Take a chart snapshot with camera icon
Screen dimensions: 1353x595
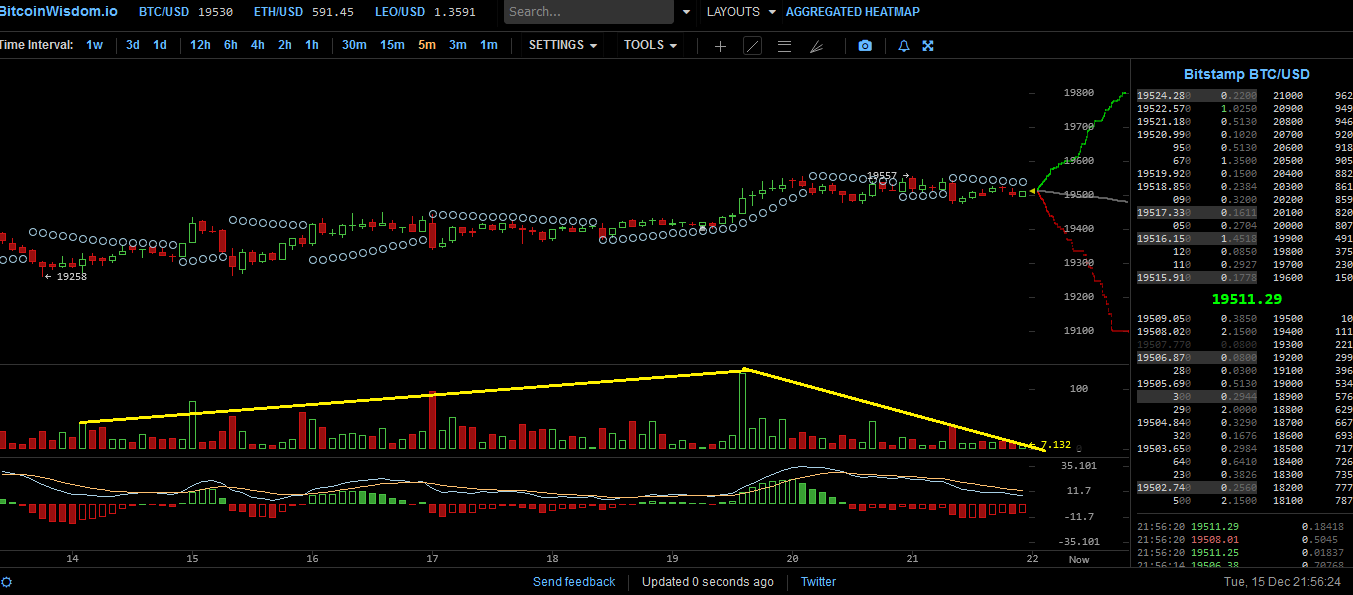pos(865,46)
